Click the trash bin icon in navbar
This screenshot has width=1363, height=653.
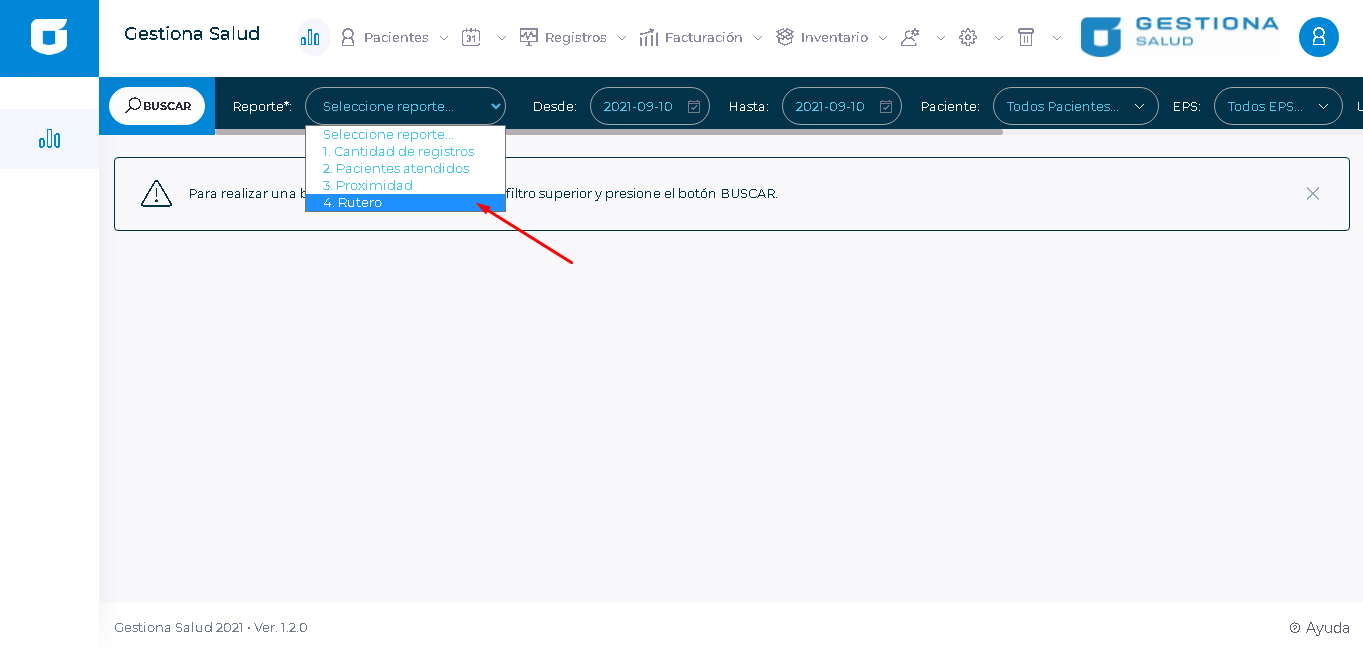(x=1025, y=37)
